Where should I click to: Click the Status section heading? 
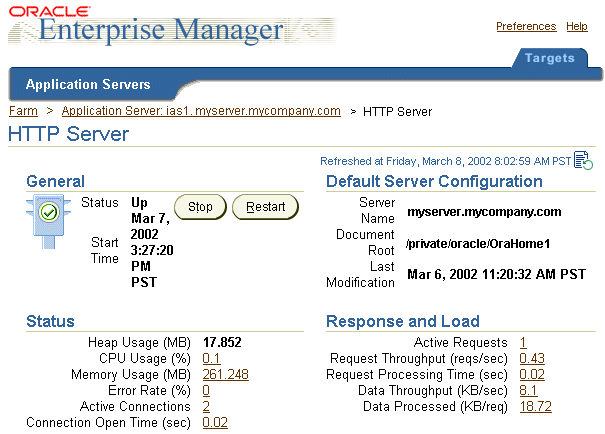(50, 321)
